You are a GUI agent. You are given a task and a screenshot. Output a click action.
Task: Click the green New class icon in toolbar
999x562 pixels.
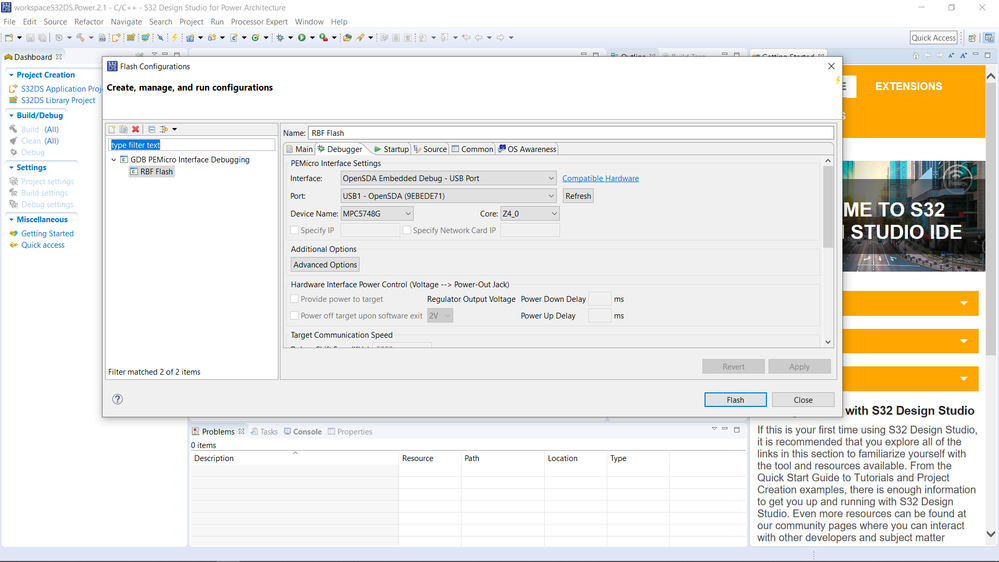(x=255, y=38)
